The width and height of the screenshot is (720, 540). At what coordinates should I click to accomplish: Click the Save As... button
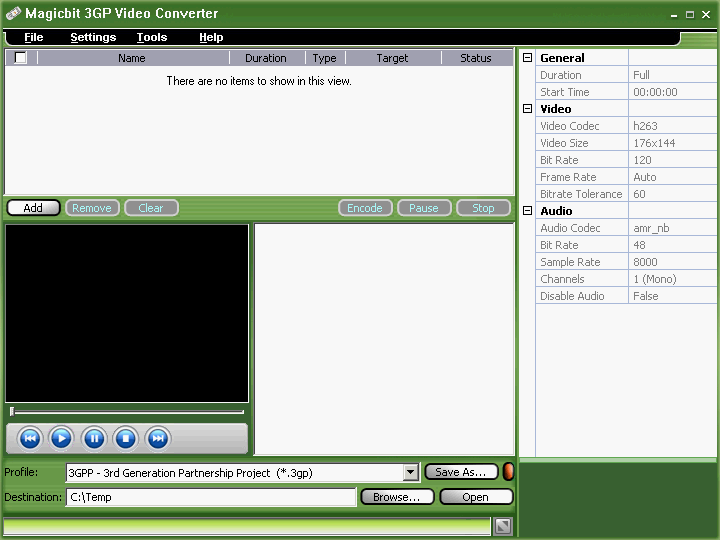click(x=461, y=472)
